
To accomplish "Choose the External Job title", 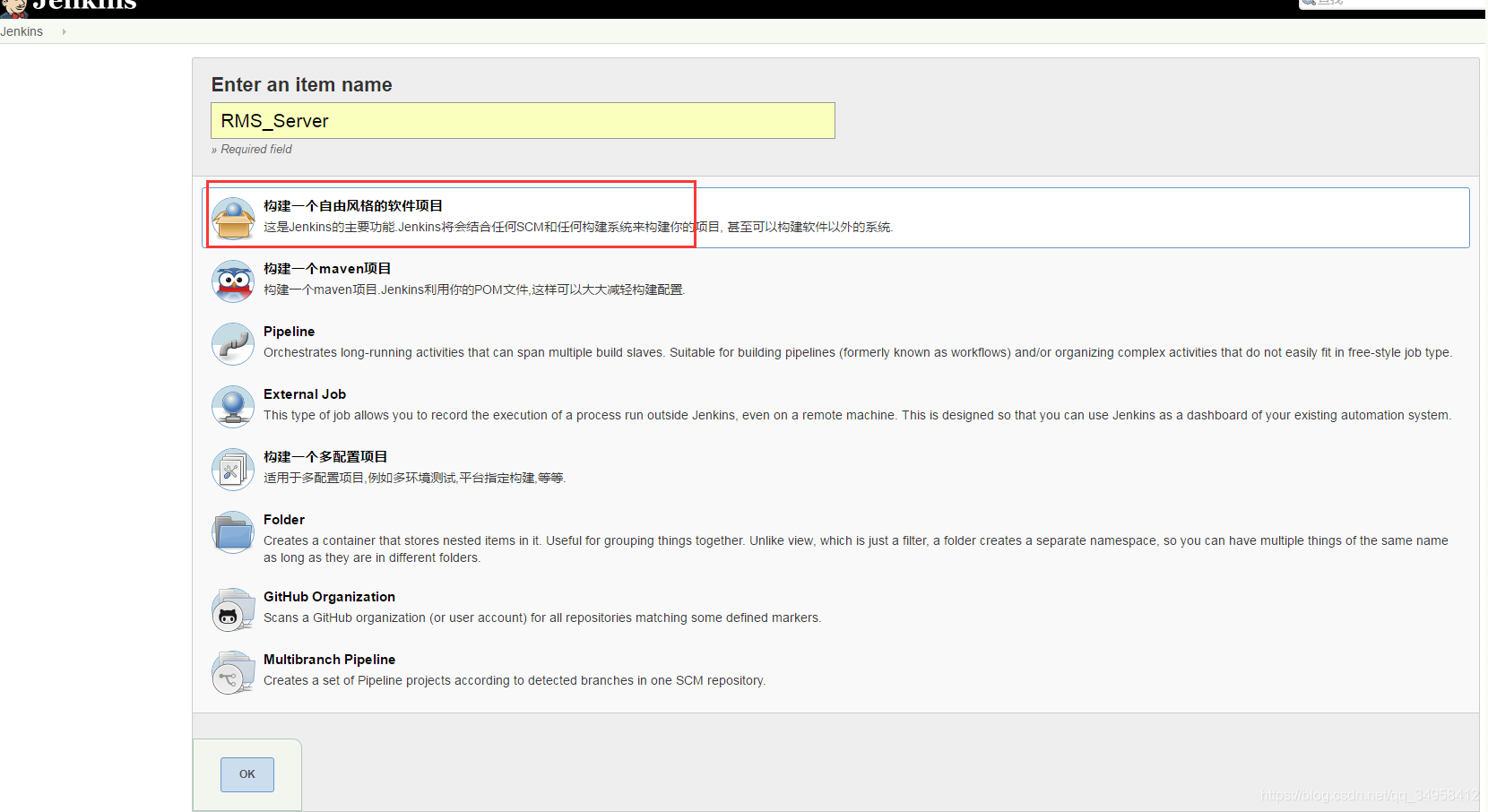I will pyautogui.click(x=305, y=394).
